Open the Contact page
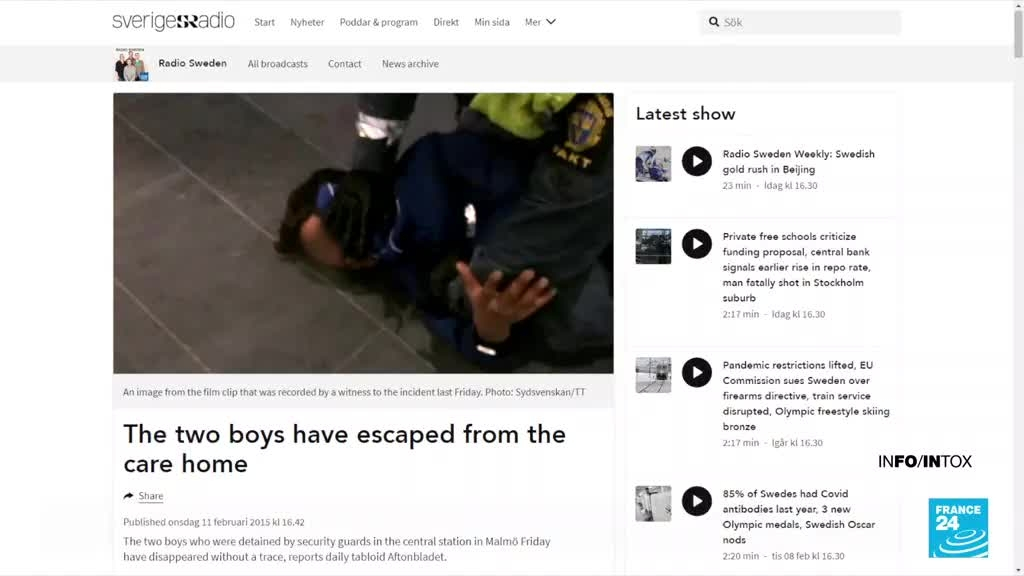This screenshot has height=576, width=1024. (x=344, y=63)
